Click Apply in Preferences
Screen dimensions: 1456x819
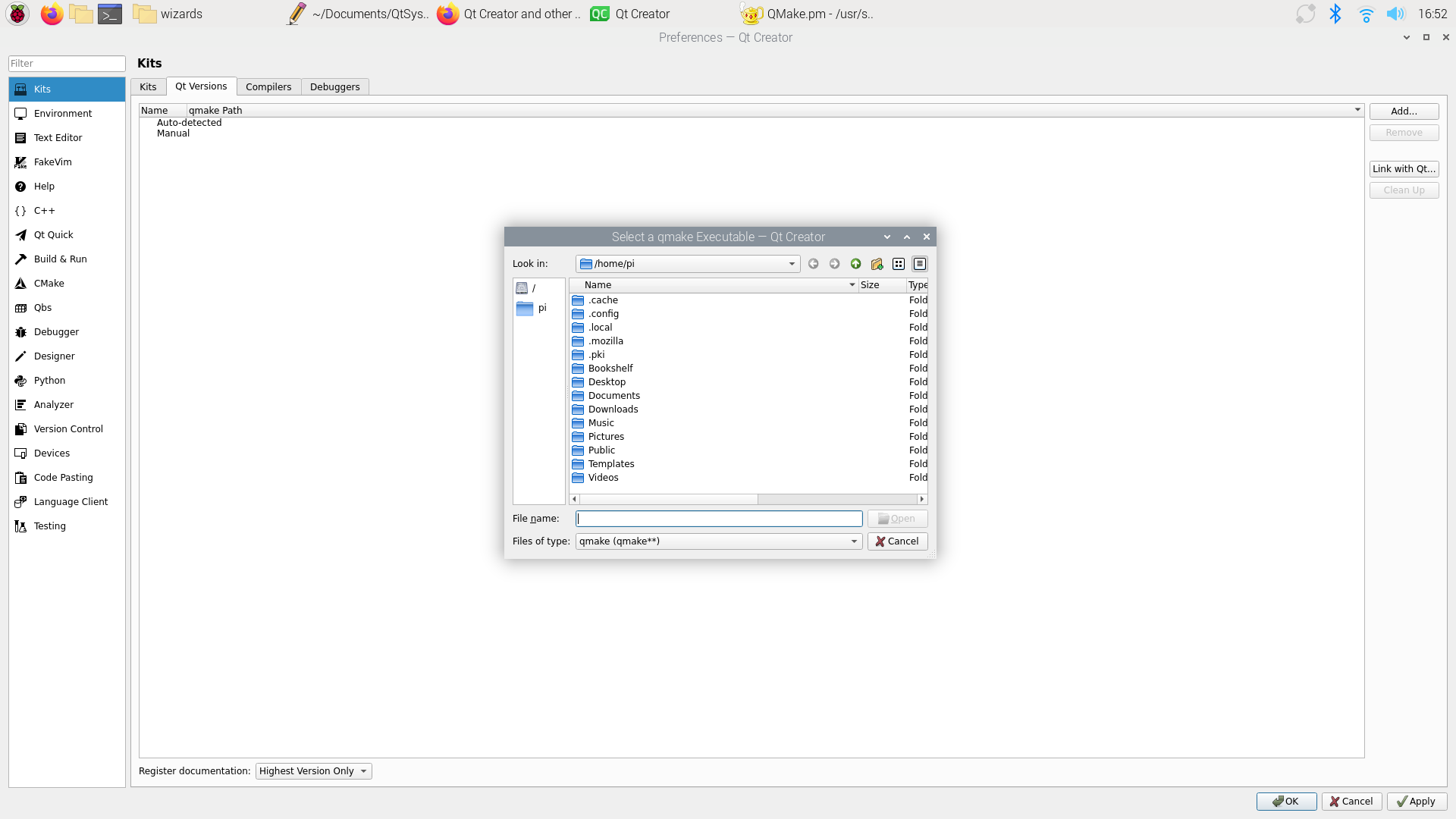coord(1417,802)
